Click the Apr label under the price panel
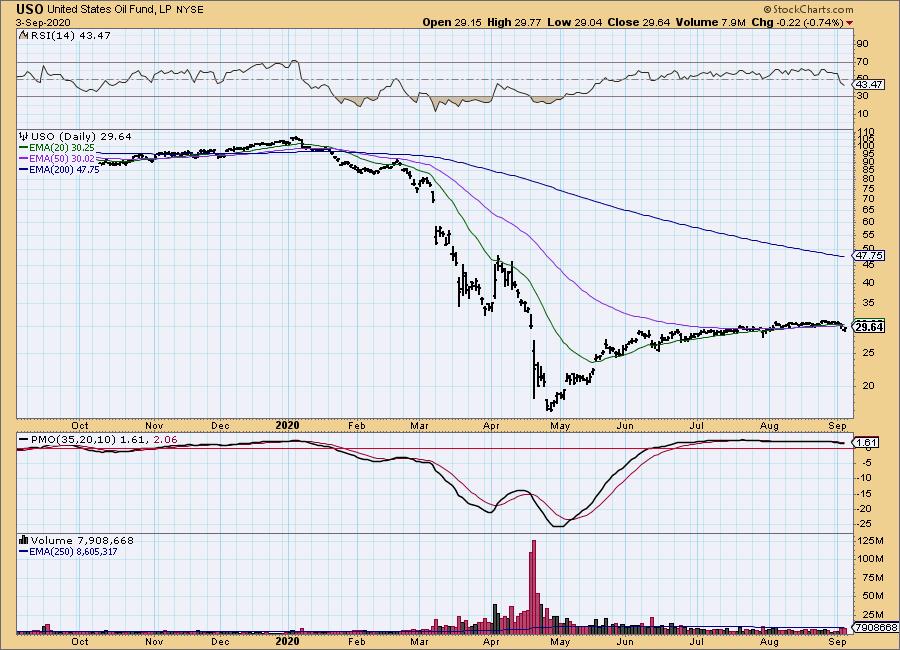The image size is (900, 650). pyautogui.click(x=491, y=425)
